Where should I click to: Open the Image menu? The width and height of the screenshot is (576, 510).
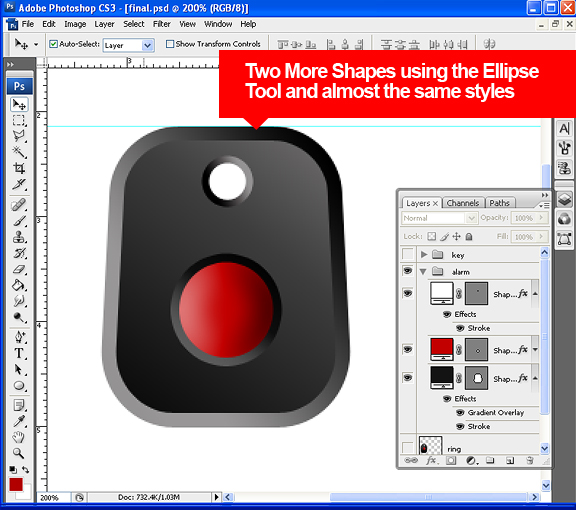point(75,24)
